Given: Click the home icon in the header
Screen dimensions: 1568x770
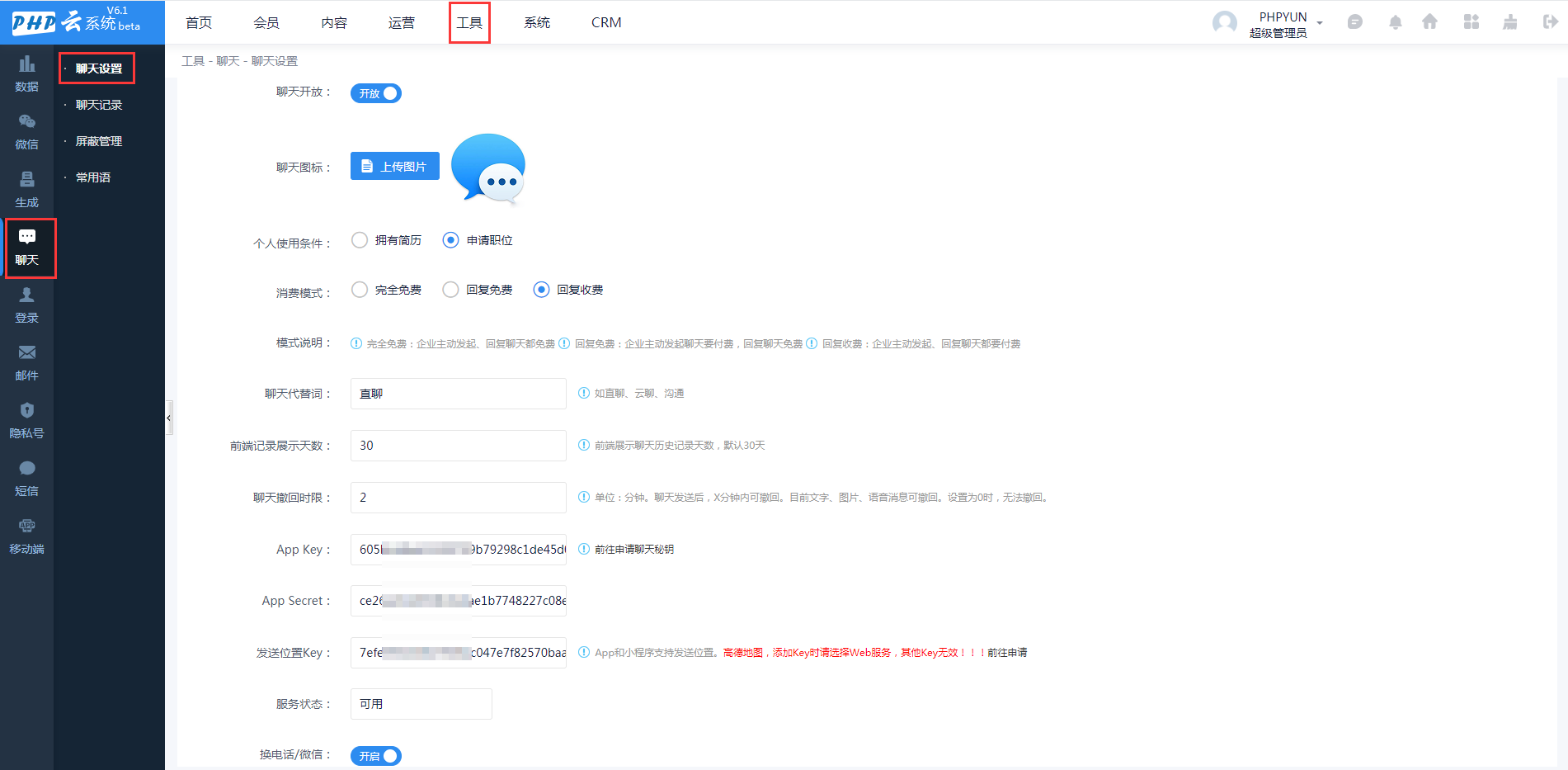Looking at the screenshot, I should 1429,22.
